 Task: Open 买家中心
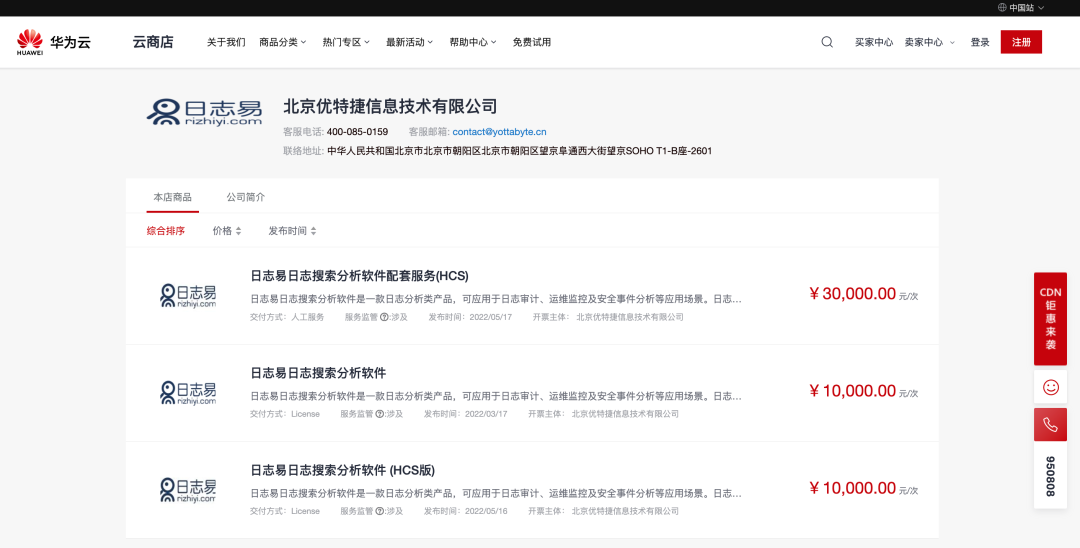pos(874,42)
